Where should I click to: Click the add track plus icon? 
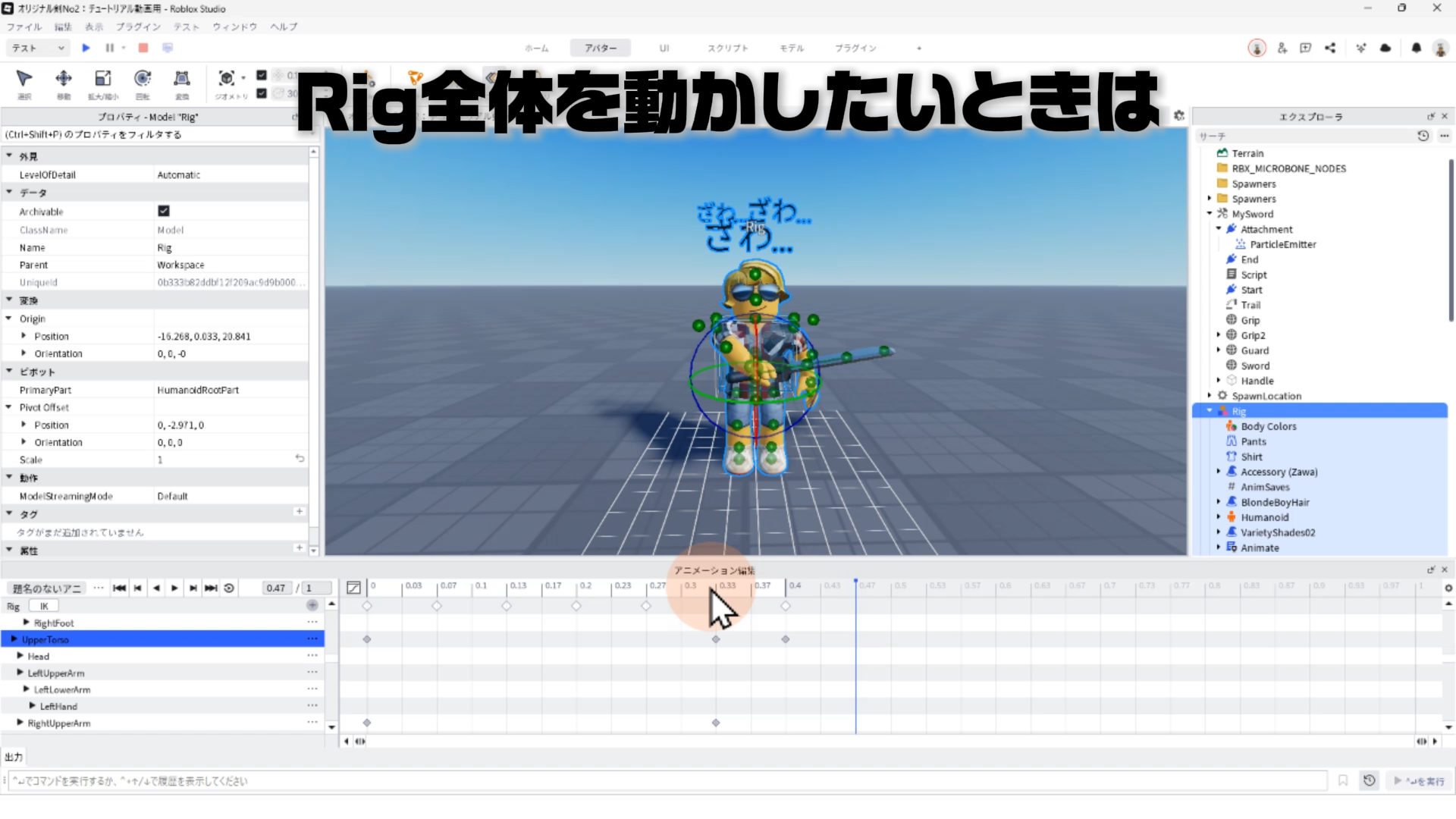click(x=312, y=605)
